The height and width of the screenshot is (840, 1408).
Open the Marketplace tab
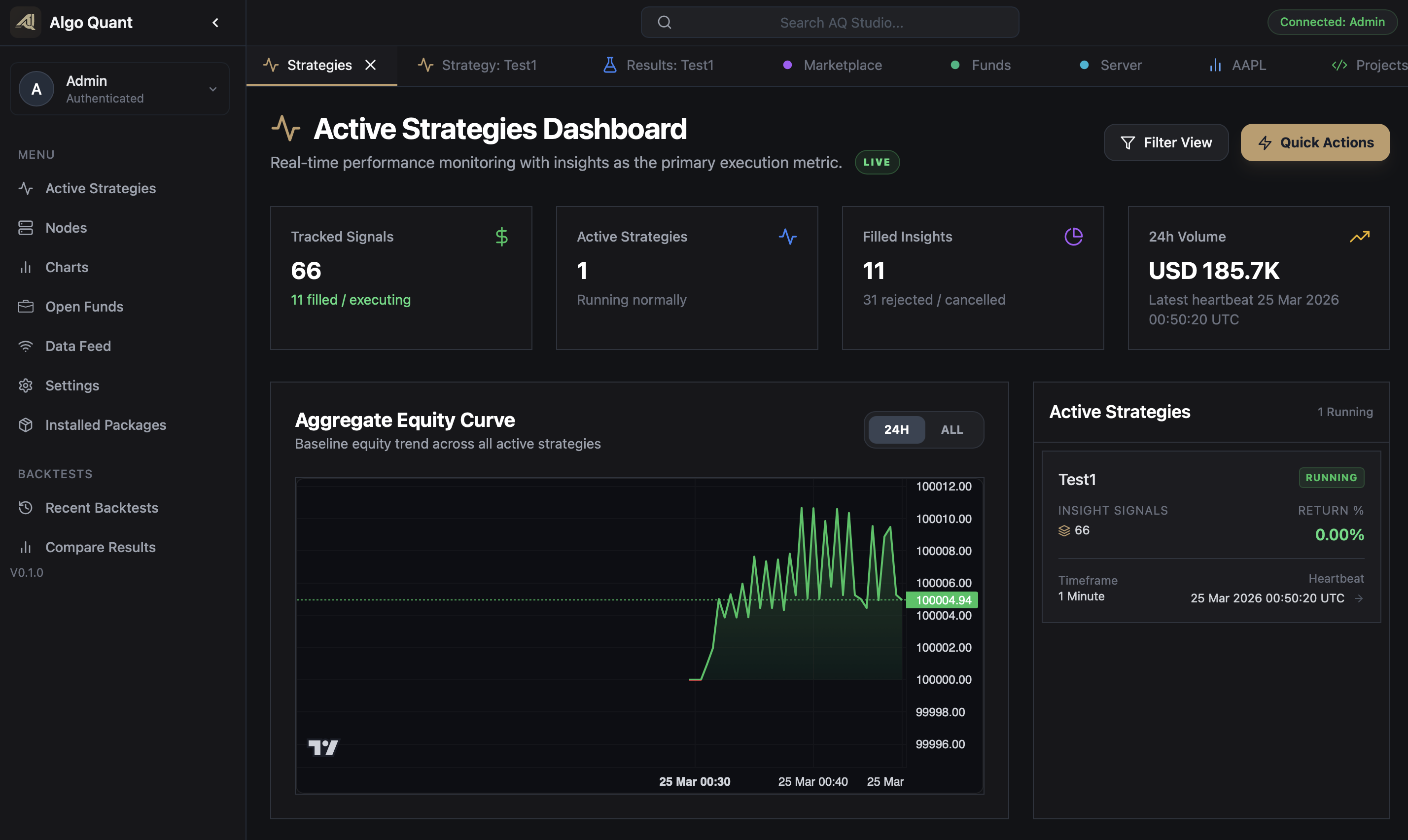tap(832, 65)
